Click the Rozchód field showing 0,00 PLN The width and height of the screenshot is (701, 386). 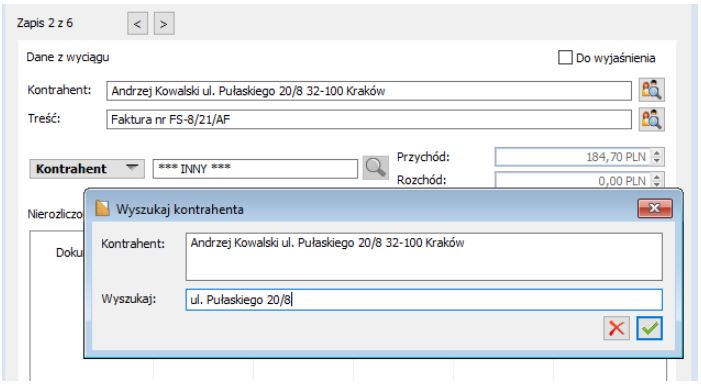tap(579, 180)
